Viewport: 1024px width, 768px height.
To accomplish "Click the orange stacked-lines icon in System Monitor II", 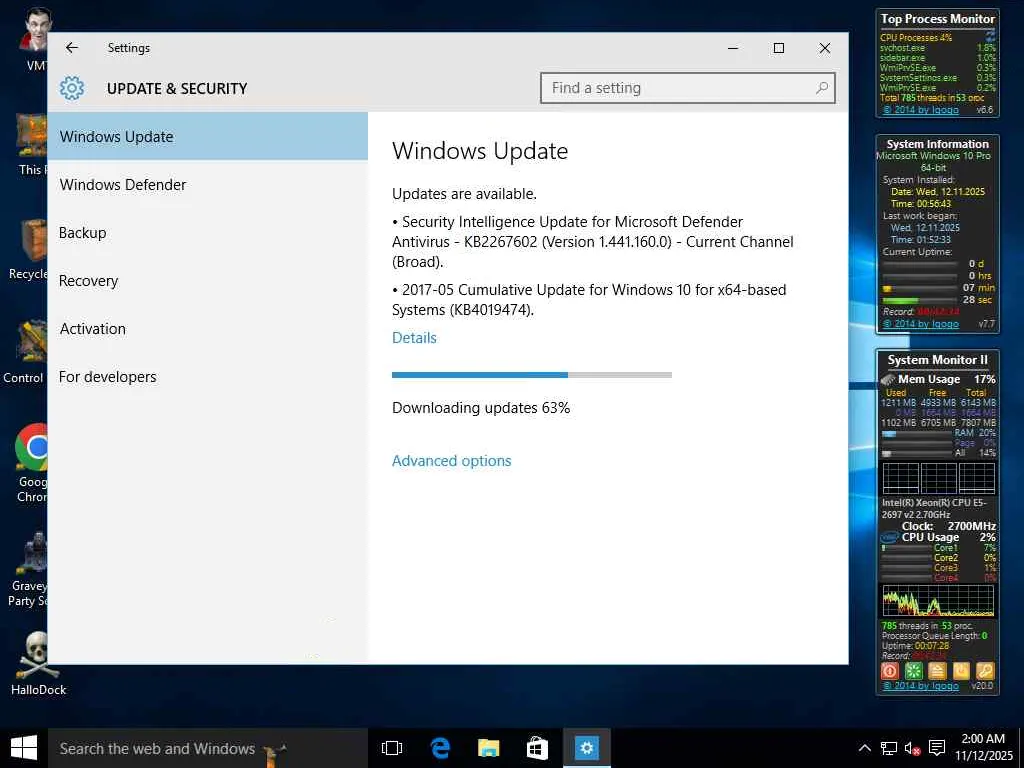I will [x=937, y=671].
